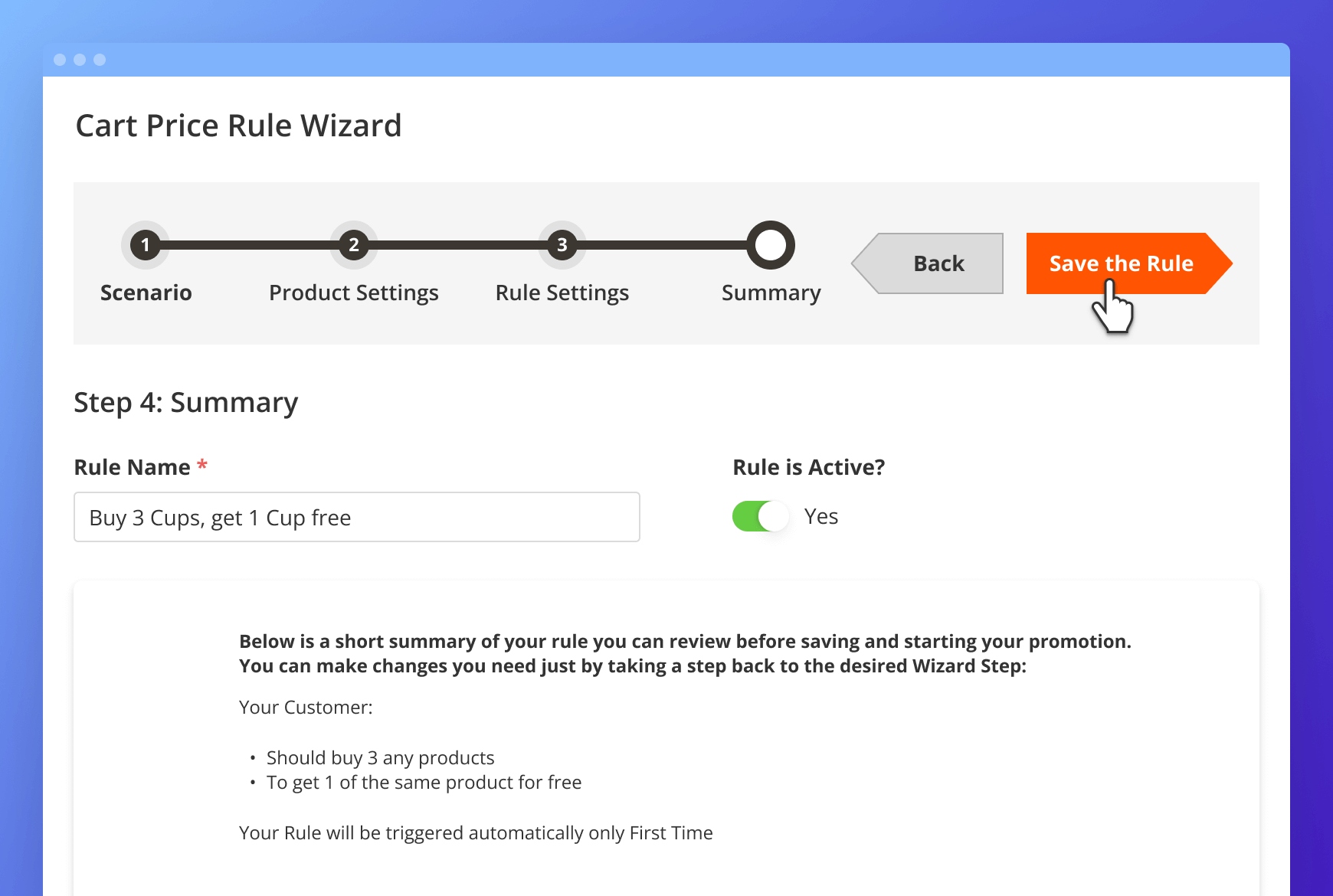Select the Summary step label
Image resolution: width=1333 pixels, height=896 pixels.
[x=771, y=293]
